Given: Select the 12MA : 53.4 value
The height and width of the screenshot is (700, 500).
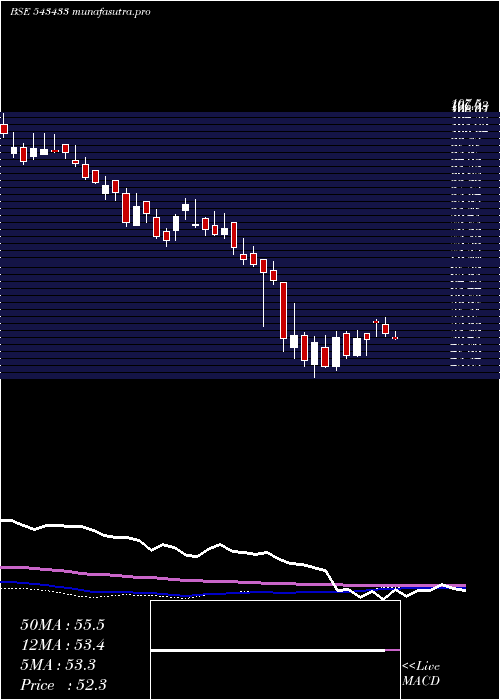Looking at the screenshot, I should point(63,645).
